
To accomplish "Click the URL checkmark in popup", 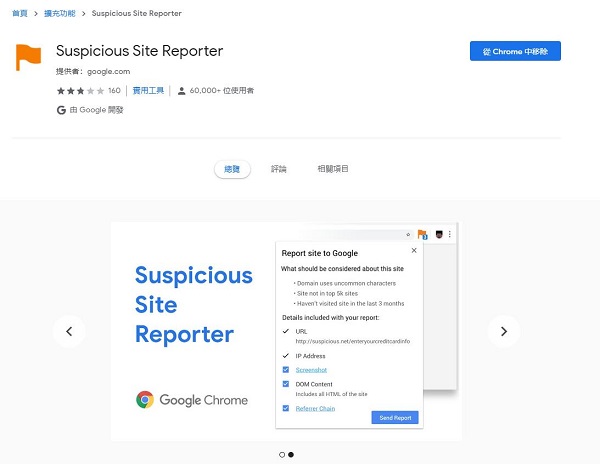I will point(285,331).
